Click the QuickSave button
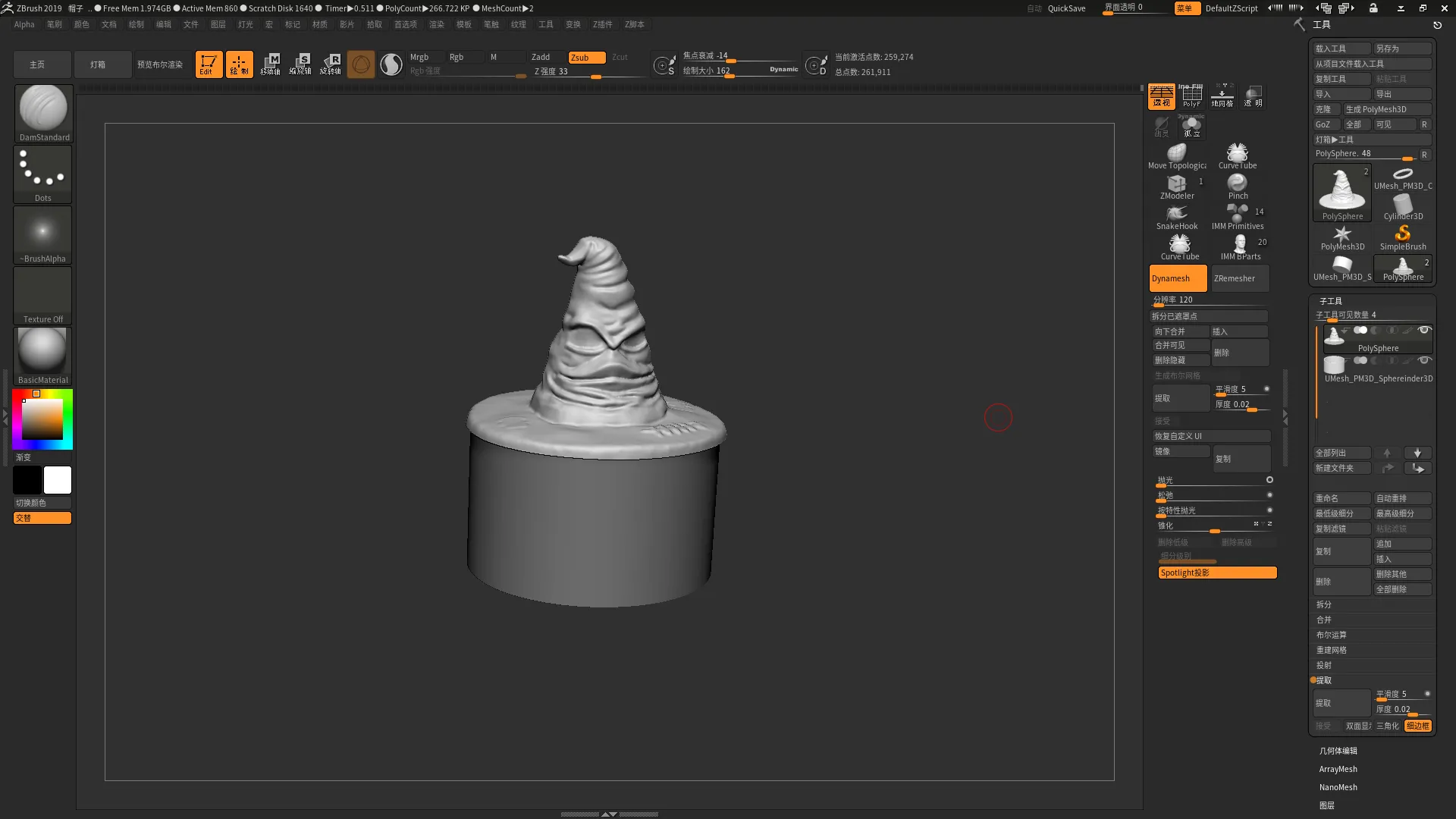Image resolution: width=1456 pixels, height=819 pixels. 1066,8
